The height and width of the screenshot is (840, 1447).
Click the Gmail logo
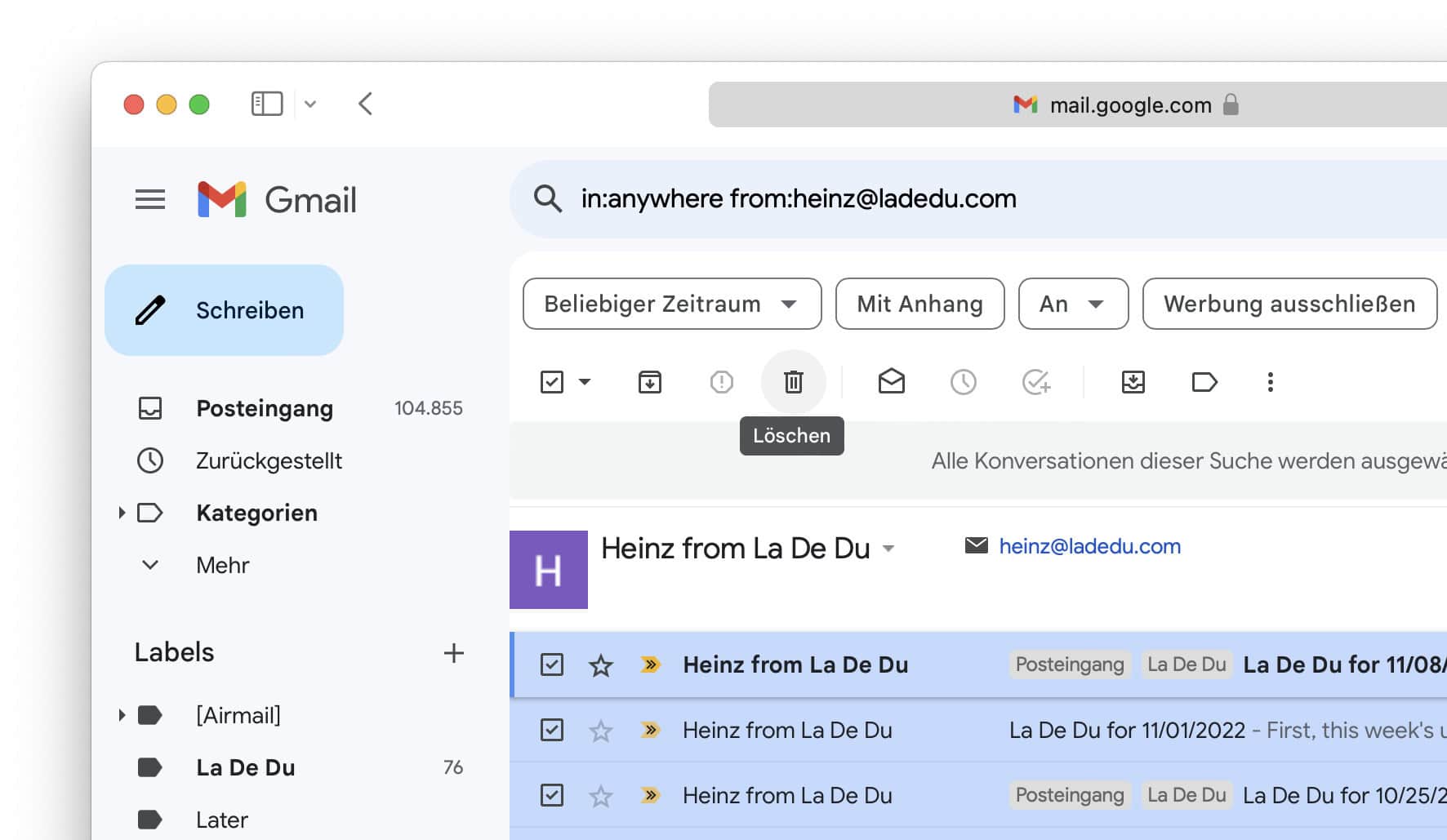click(x=277, y=199)
